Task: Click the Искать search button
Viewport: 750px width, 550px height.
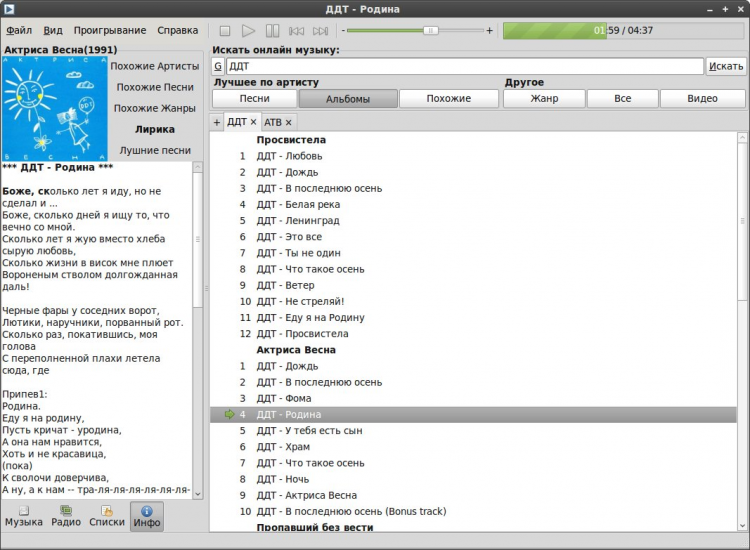Action: click(726, 66)
